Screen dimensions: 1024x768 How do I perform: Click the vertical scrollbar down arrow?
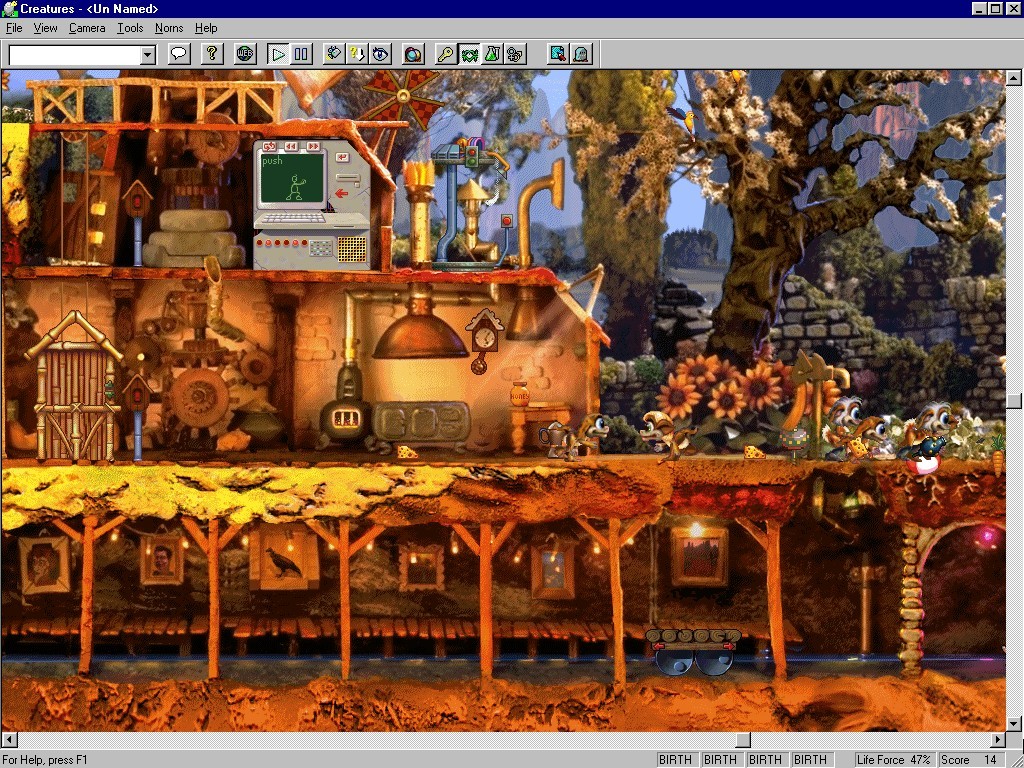(x=1014, y=724)
